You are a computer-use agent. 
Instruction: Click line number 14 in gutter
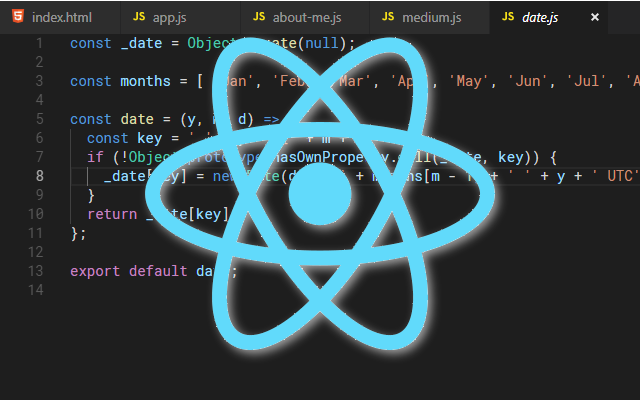click(x=36, y=290)
